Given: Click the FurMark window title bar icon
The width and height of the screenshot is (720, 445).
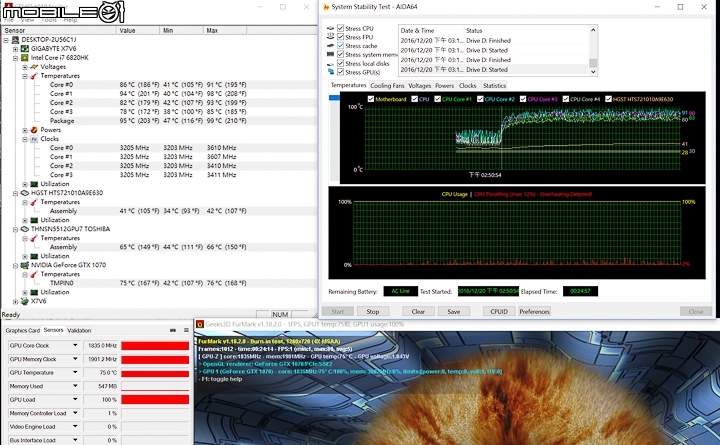Looking at the screenshot, I should 200,324.
